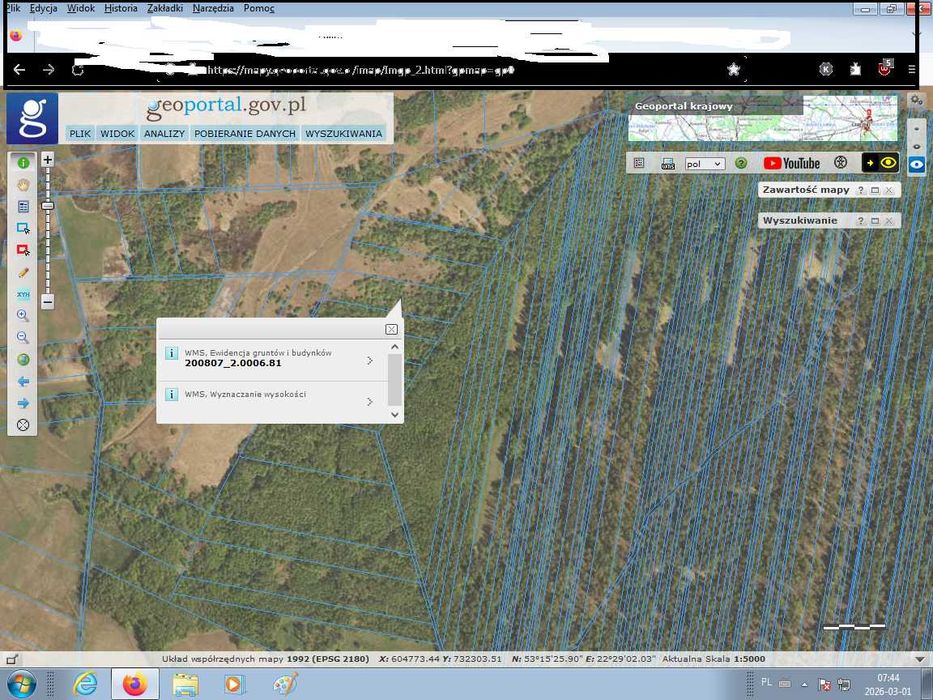
Task: Open the geoportal g logo home
Action: click(32, 118)
